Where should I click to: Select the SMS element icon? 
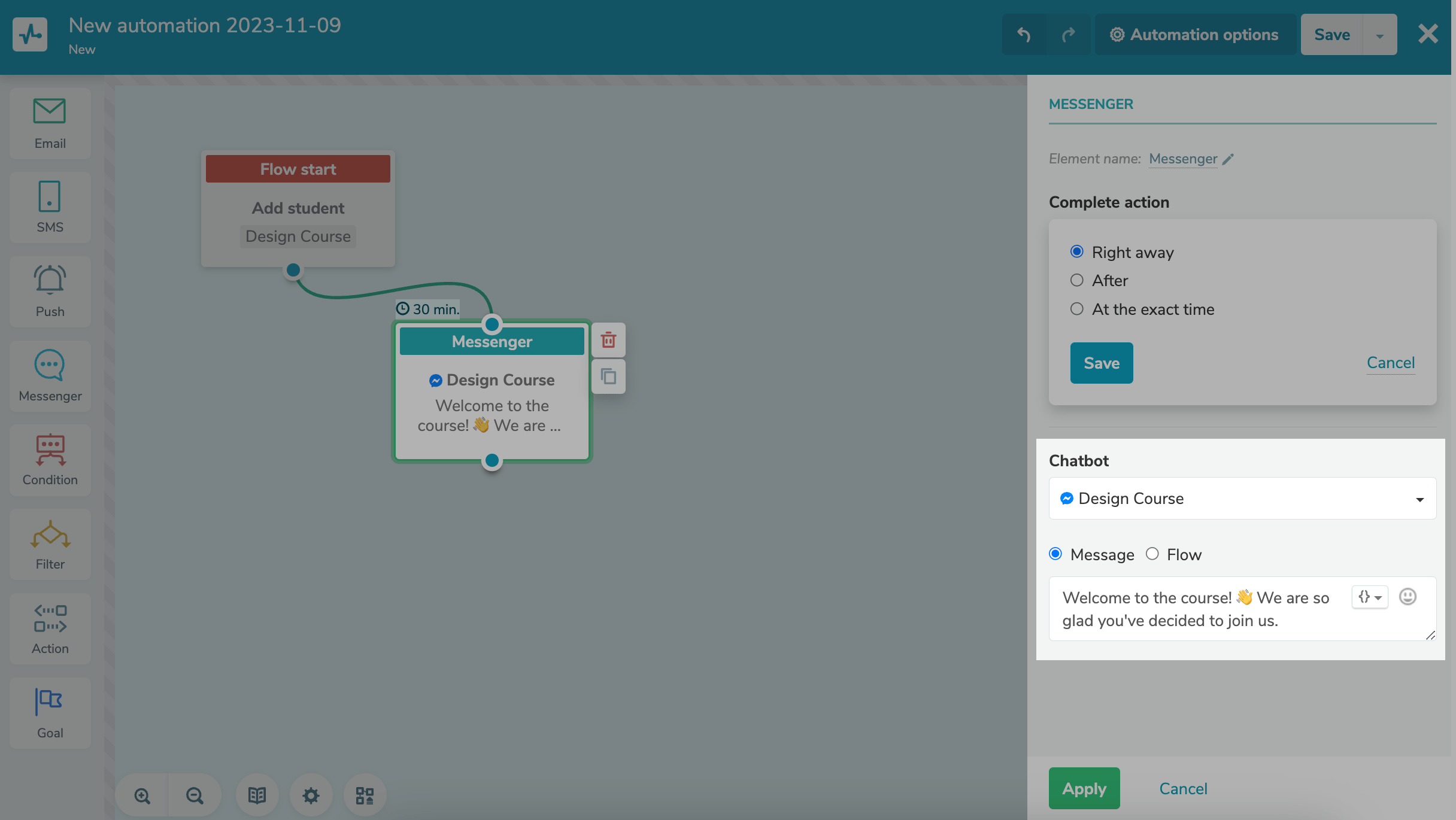point(50,207)
